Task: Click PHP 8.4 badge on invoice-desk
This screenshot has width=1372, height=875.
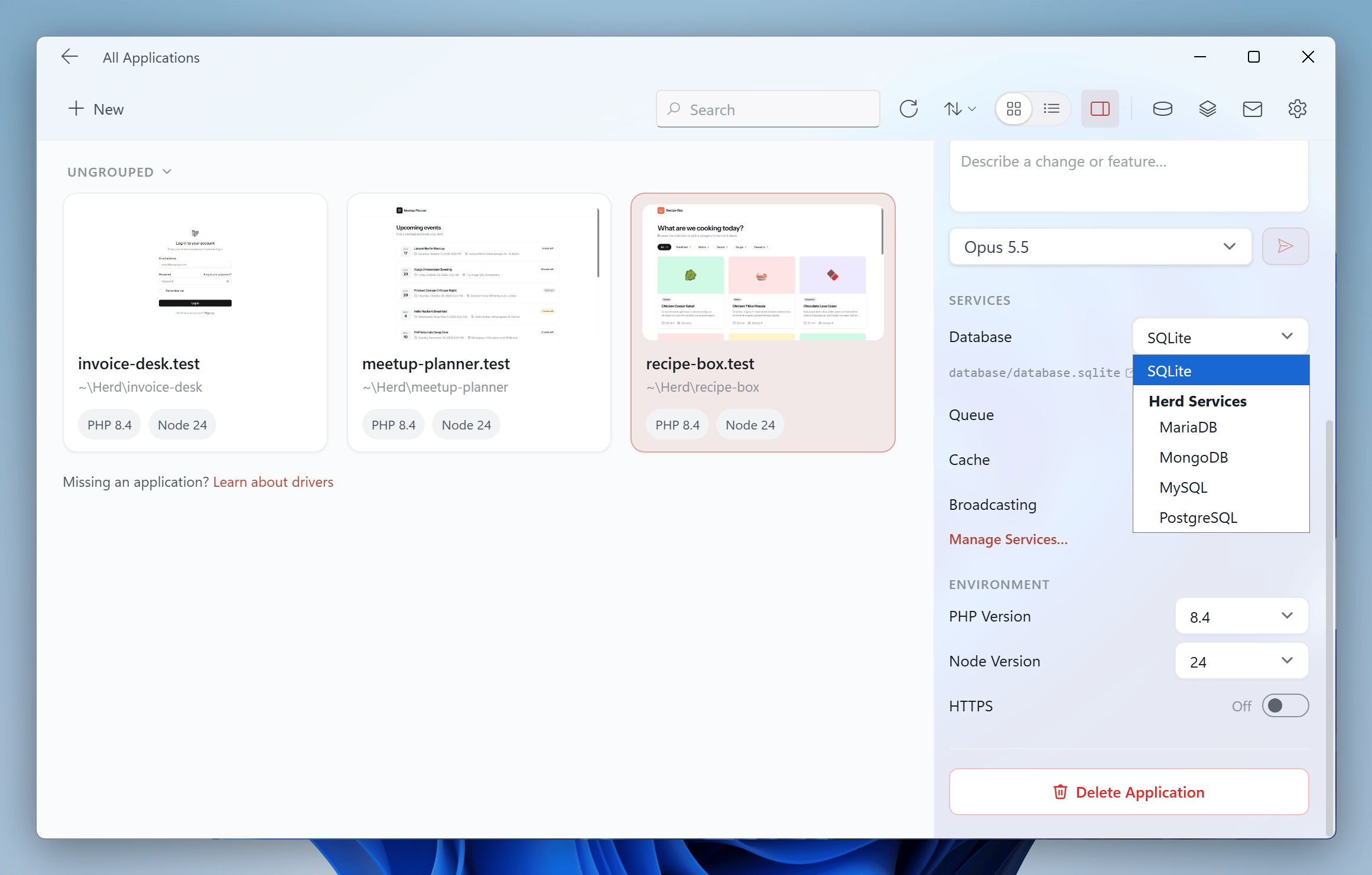Action: pos(109,425)
